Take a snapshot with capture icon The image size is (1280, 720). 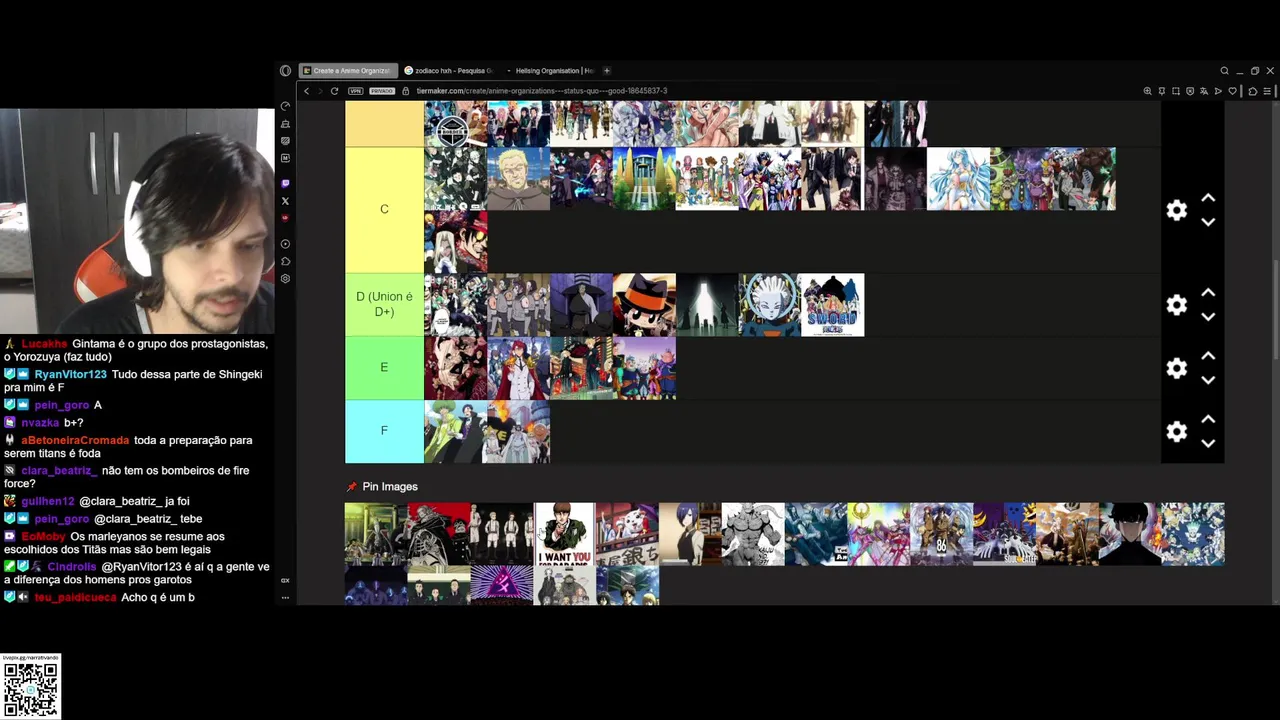1176,91
